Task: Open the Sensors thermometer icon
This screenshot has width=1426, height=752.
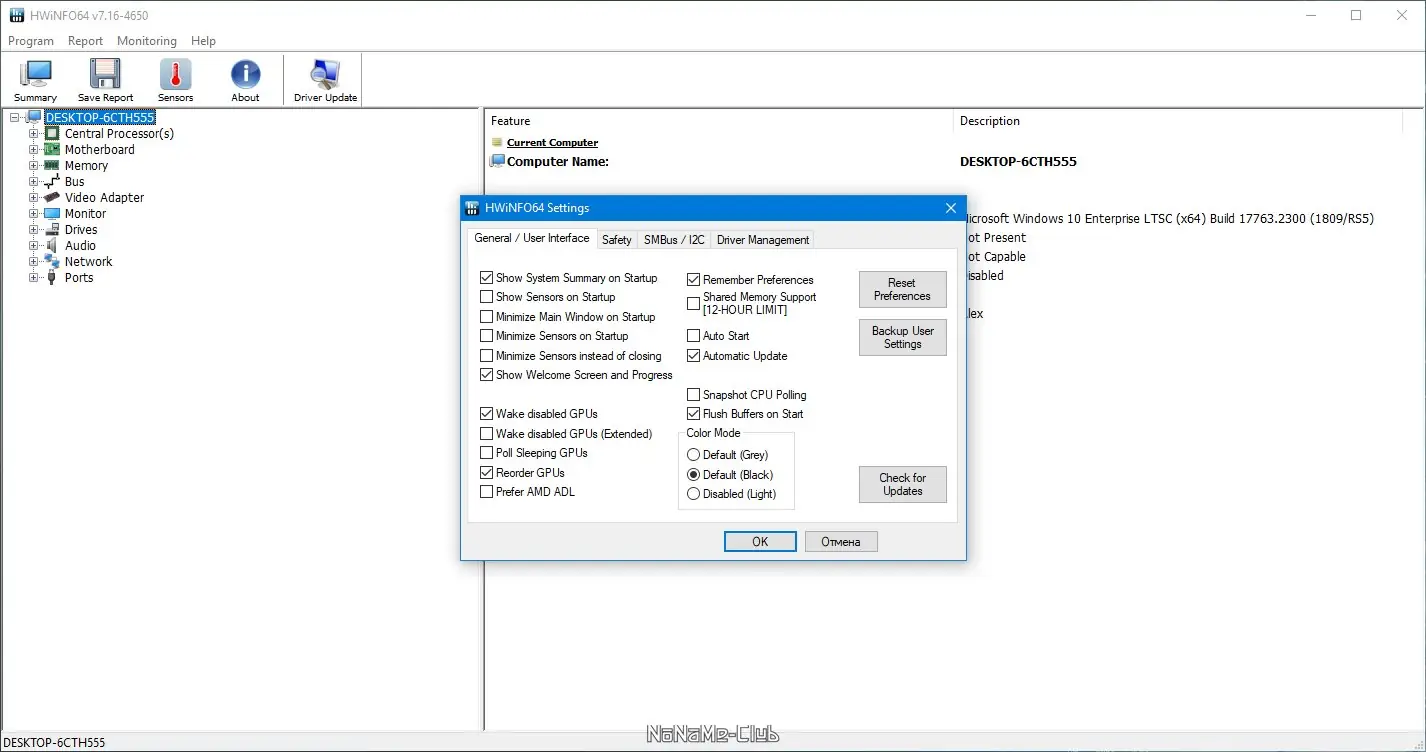Action: point(175,74)
